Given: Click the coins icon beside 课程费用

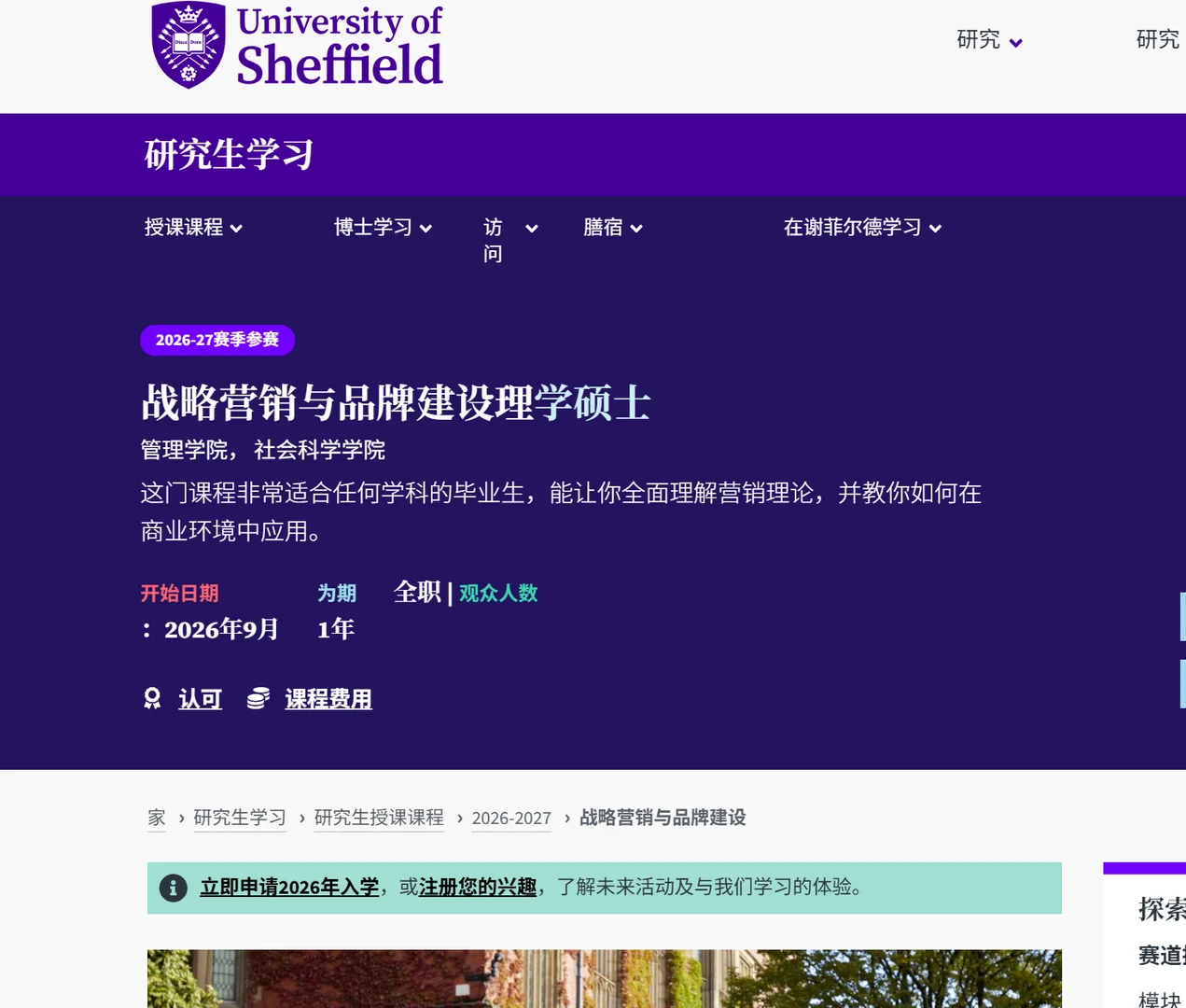Looking at the screenshot, I should [258, 698].
